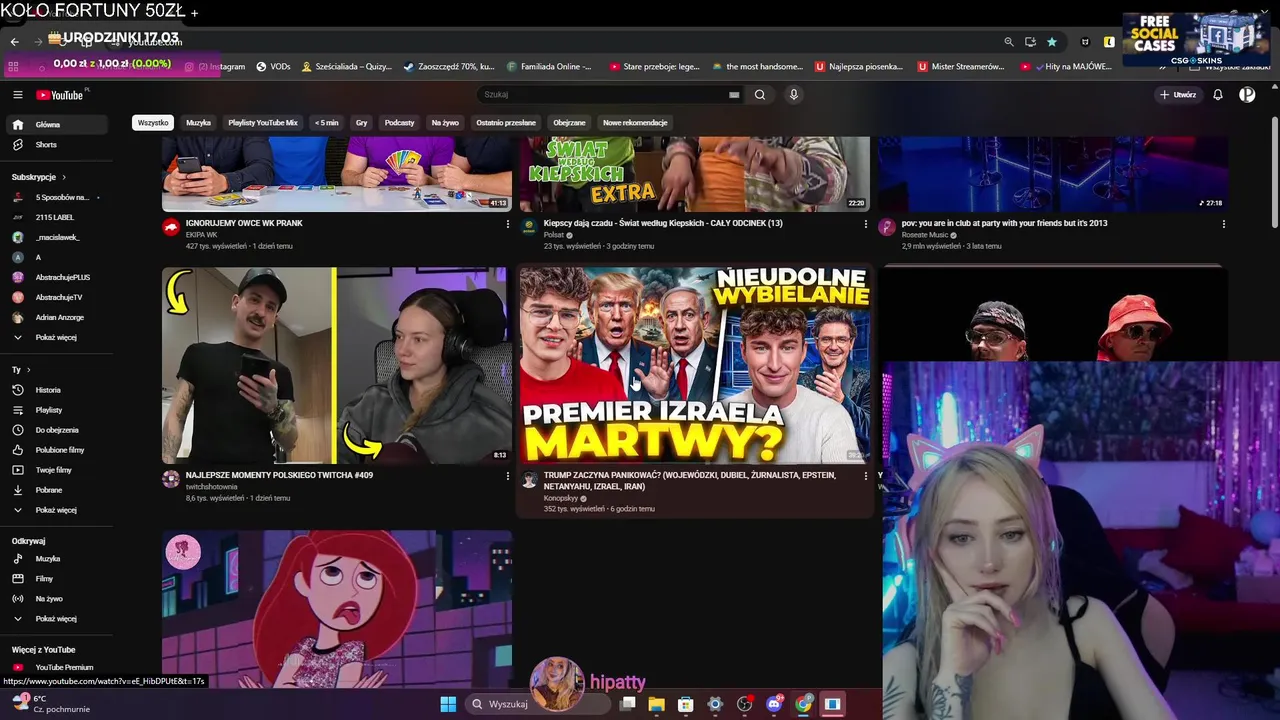Click the bookmark star in address bar
The height and width of the screenshot is (720, 1280).
pos(1052,42)
